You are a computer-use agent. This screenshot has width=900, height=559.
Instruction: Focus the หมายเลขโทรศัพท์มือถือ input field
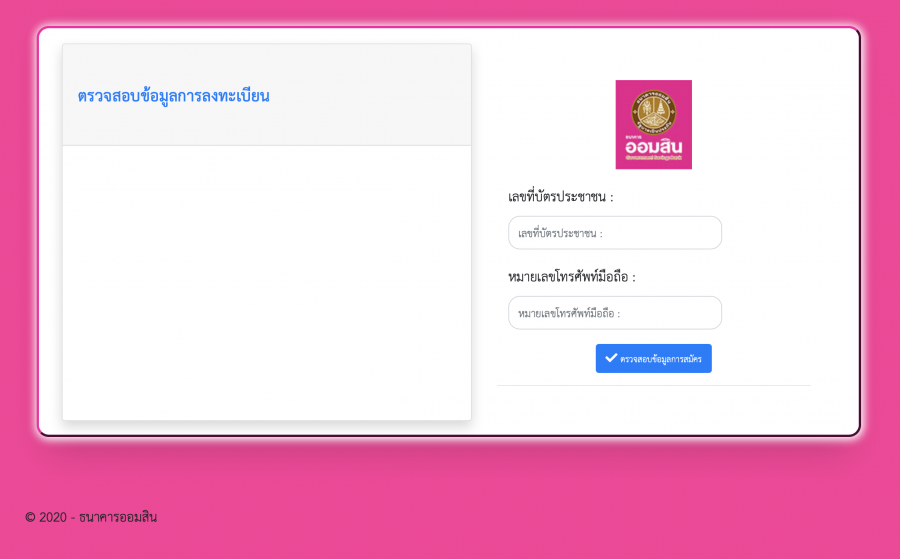click(x=615, y=313)
